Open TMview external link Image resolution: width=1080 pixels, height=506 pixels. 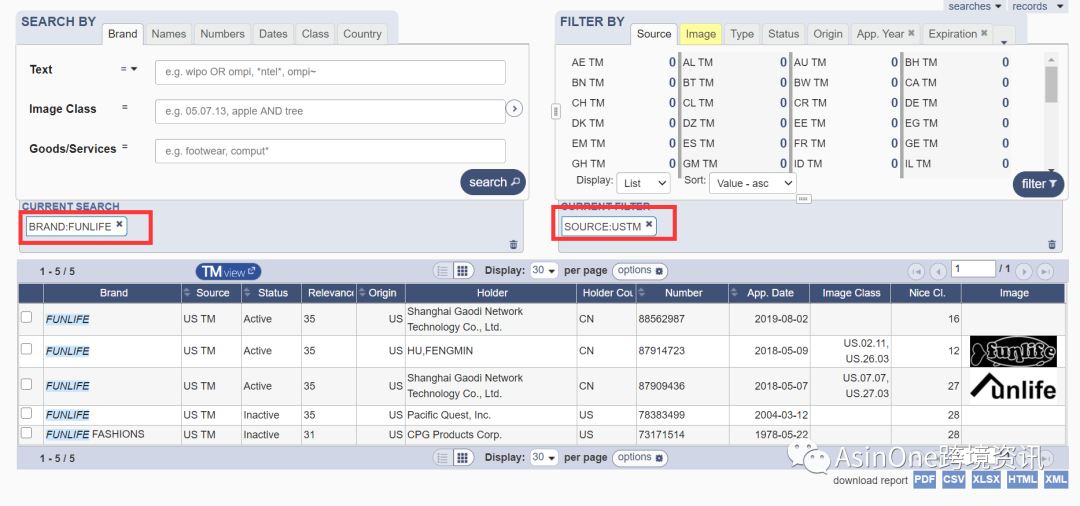(228, 271)
